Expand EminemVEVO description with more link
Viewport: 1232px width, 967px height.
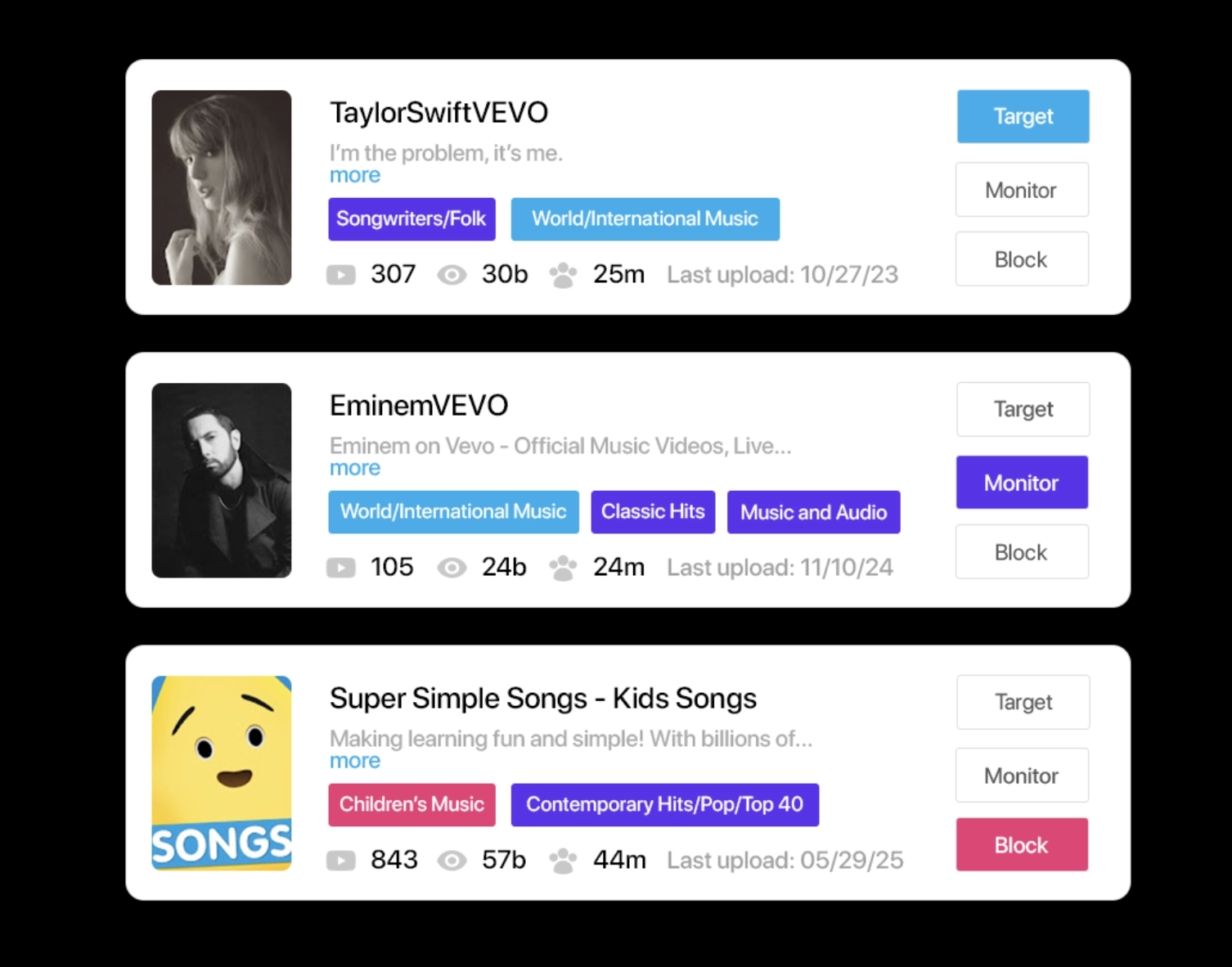coord(355,468)
